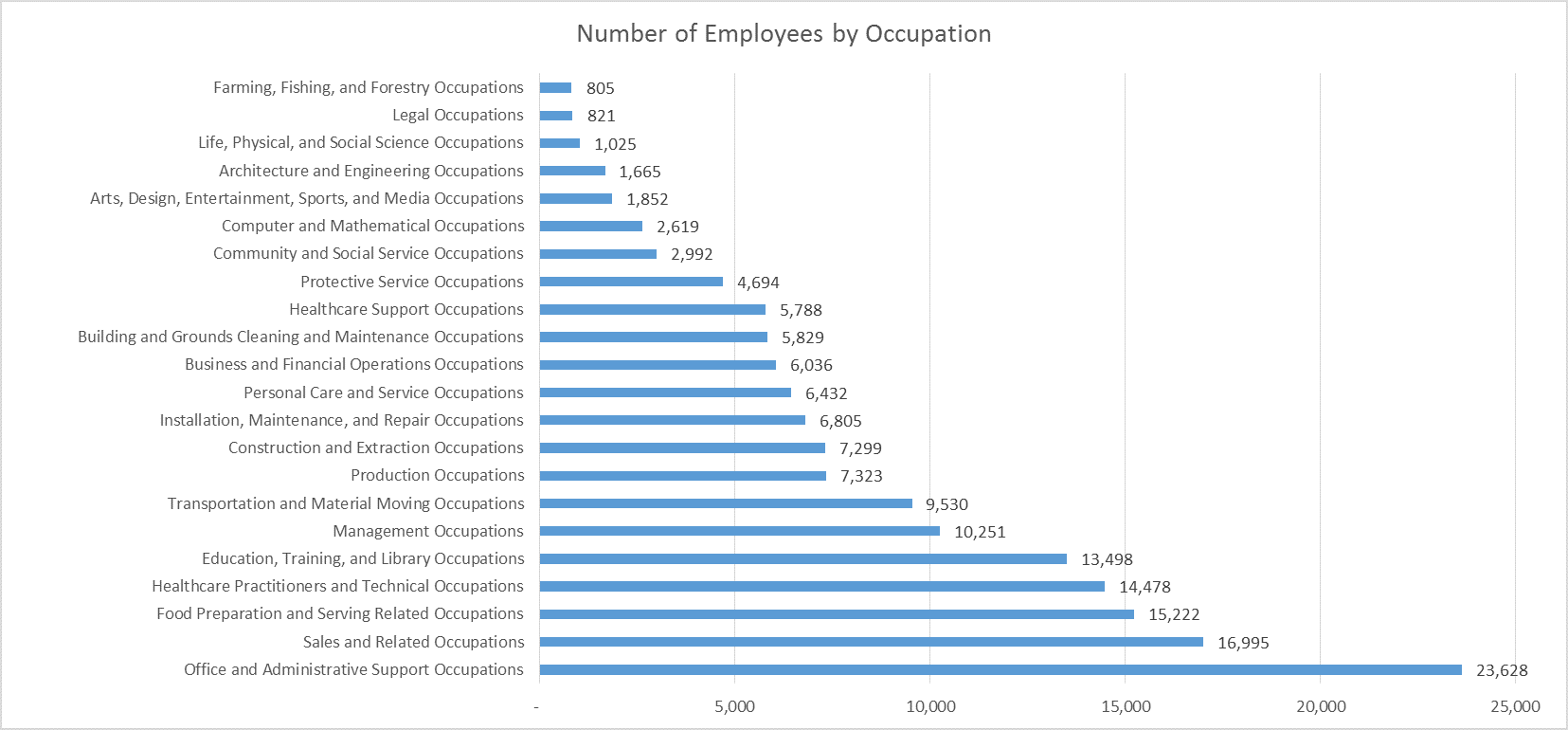Select the 15,000 axis tick label
Viewport: 1568px width, 730px height.
[1126, 706]
